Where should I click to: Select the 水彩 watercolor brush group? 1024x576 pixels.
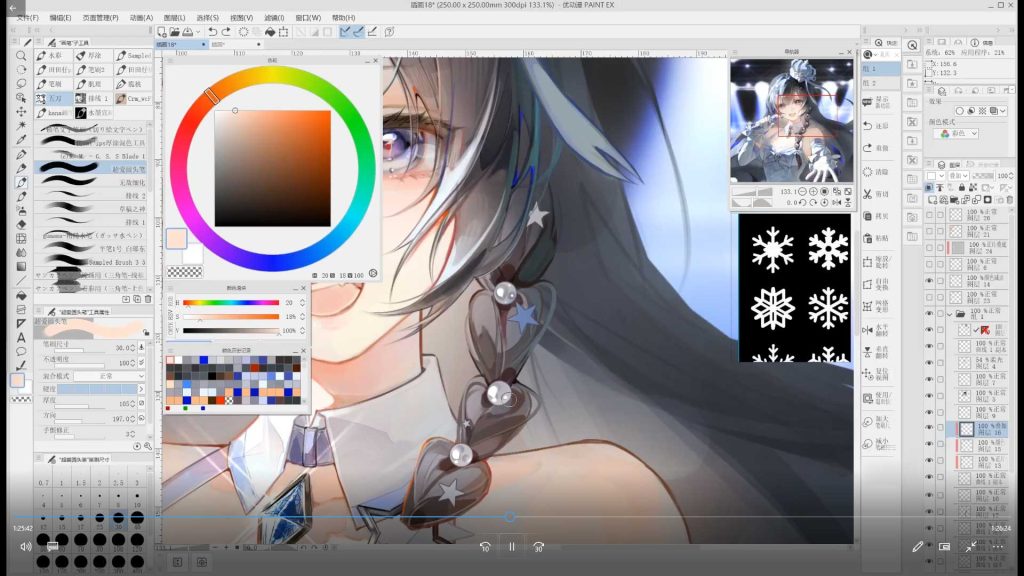54,56
